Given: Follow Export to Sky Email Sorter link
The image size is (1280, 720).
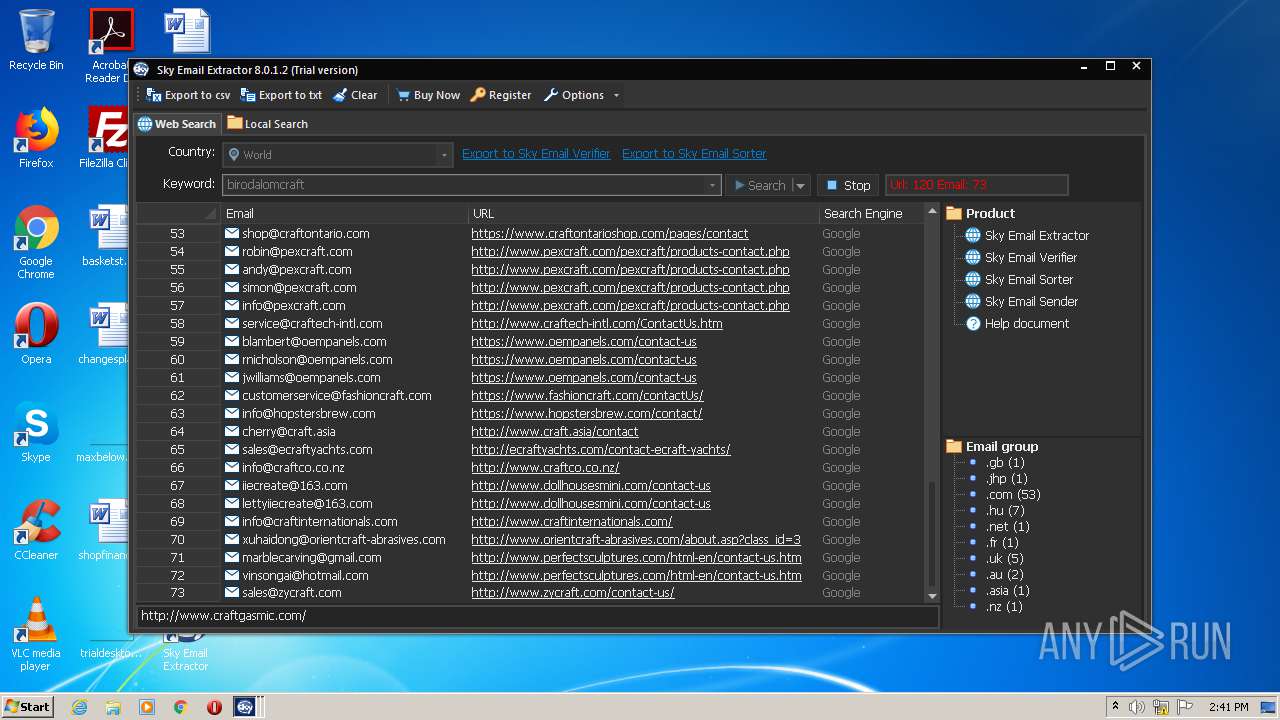Looking at the screenshot, I should click(694, 154).
